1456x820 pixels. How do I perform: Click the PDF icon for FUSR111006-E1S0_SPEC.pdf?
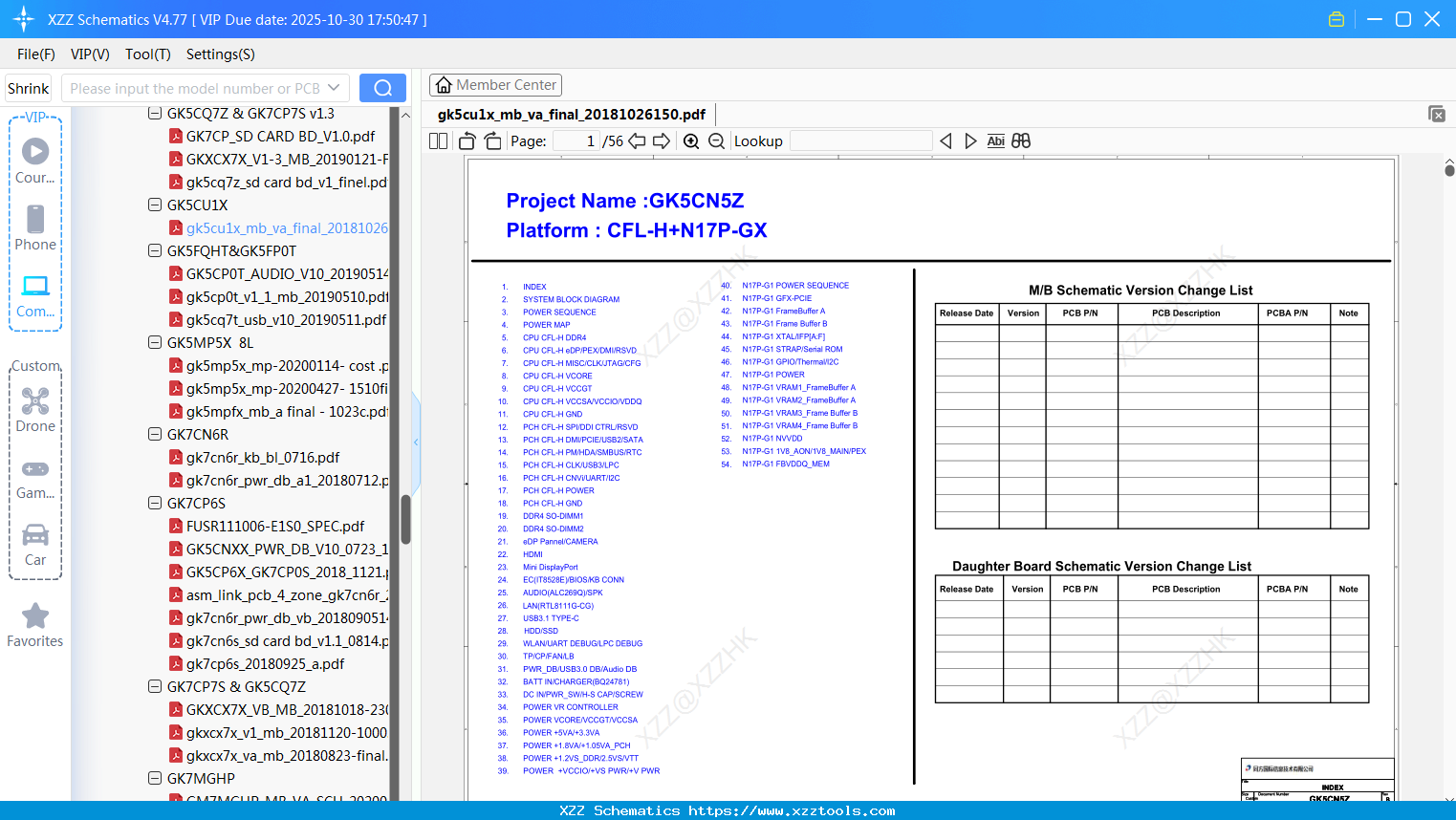click(x=176, y=526)
